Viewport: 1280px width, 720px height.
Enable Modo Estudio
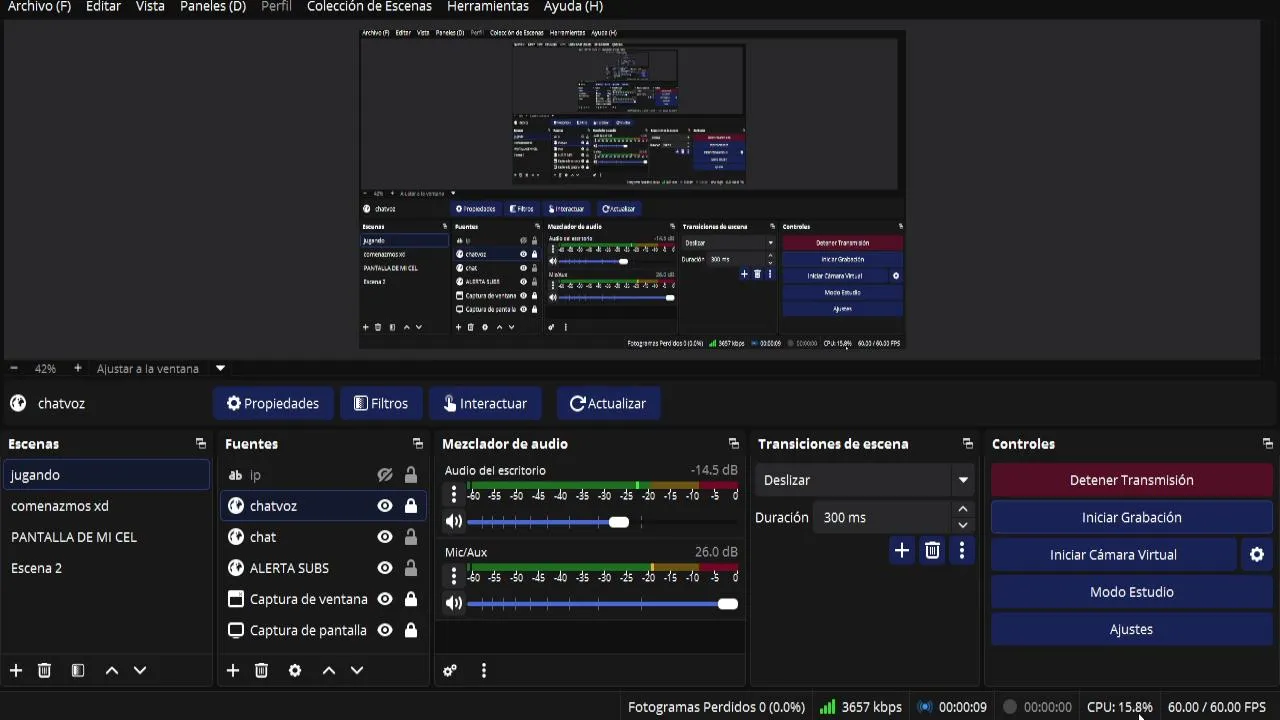[x=1132, y=592]
